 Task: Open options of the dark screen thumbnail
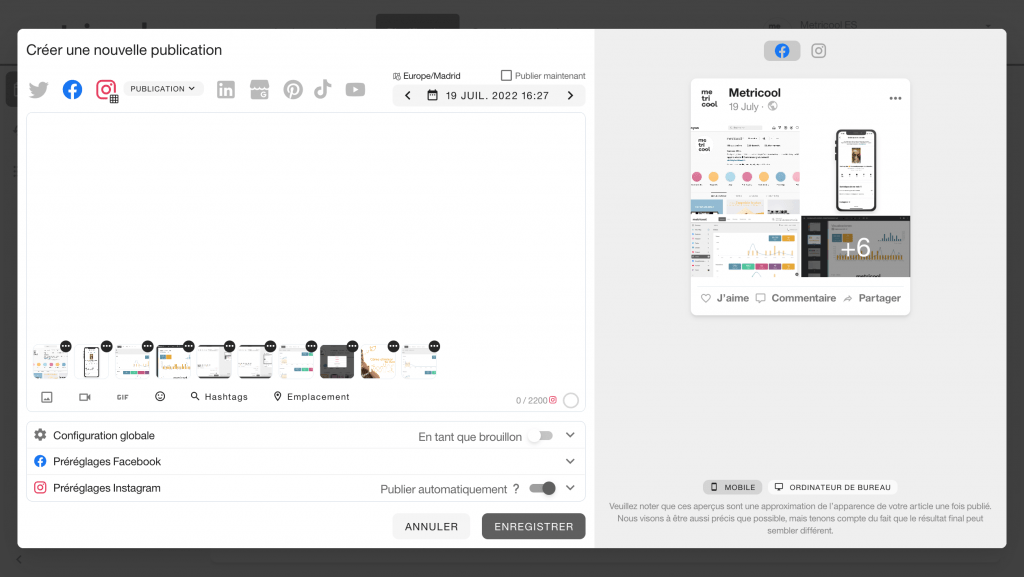click(352, 346)
